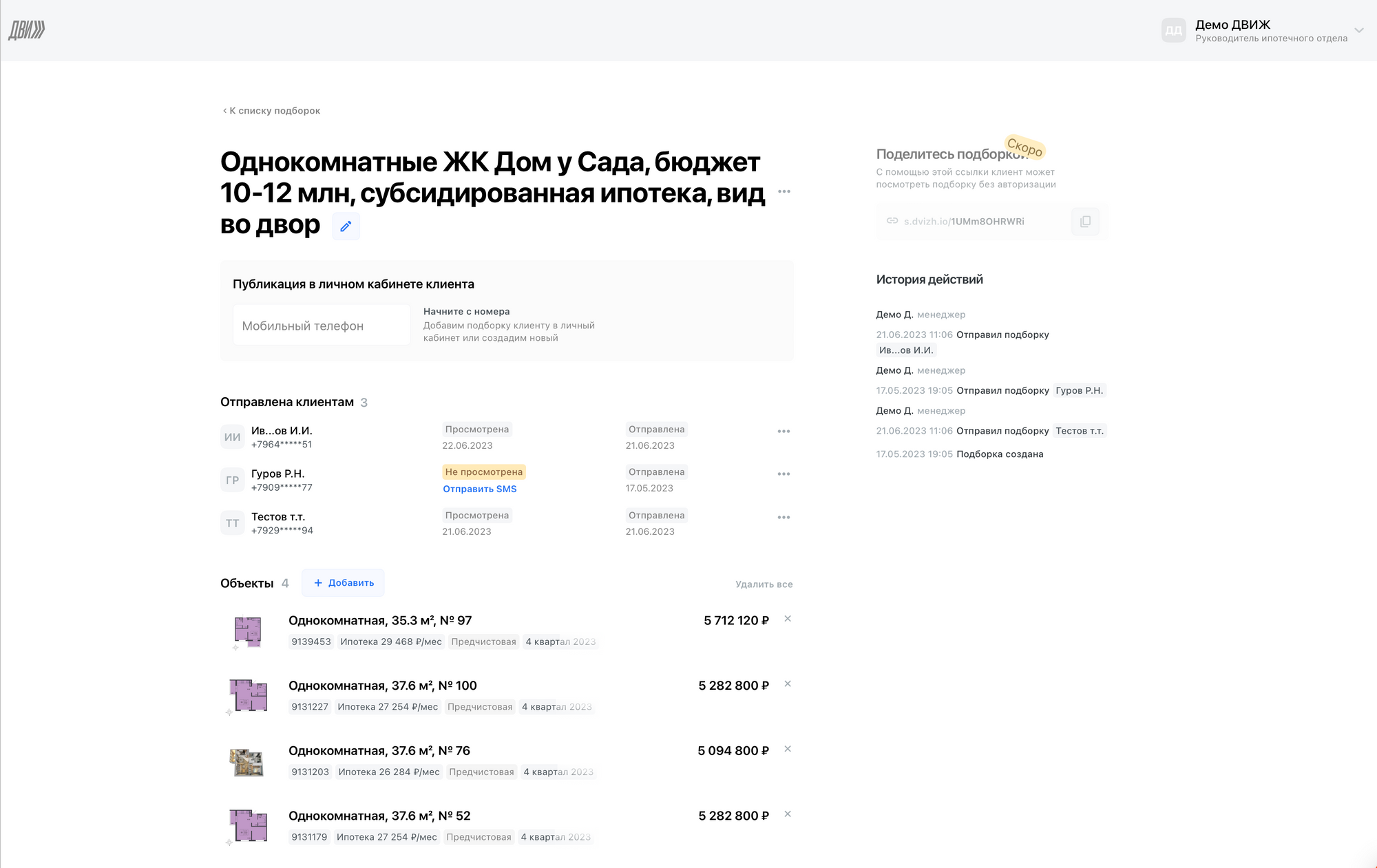Expand the Демо ДВИЖ profile dropdown
The width and height of the screenshot is (1377, 868).
pyautogui.click(x=1358, y=30)
